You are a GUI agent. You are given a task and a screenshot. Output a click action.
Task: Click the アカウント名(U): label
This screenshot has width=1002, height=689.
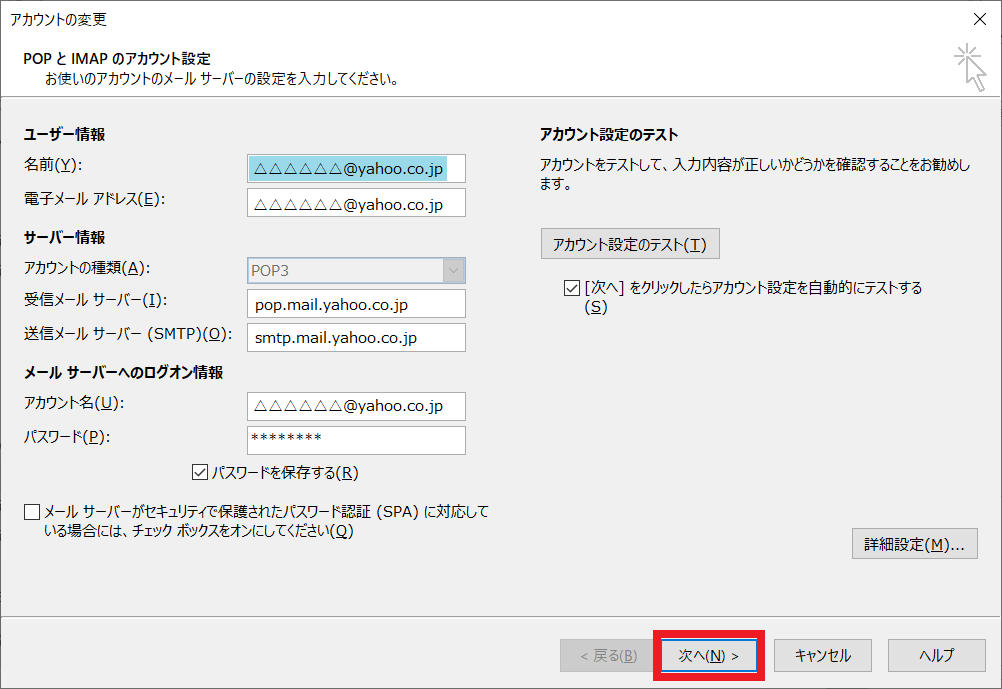tap(74, 403)
